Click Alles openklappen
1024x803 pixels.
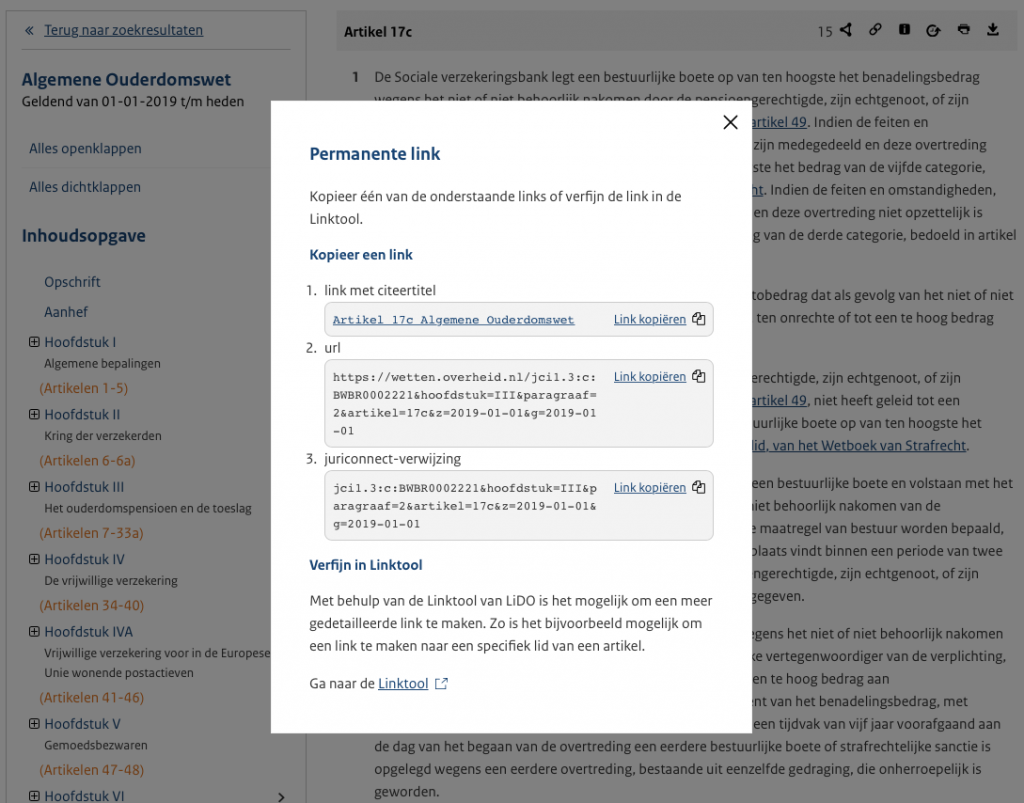click(x=85, y=149)
